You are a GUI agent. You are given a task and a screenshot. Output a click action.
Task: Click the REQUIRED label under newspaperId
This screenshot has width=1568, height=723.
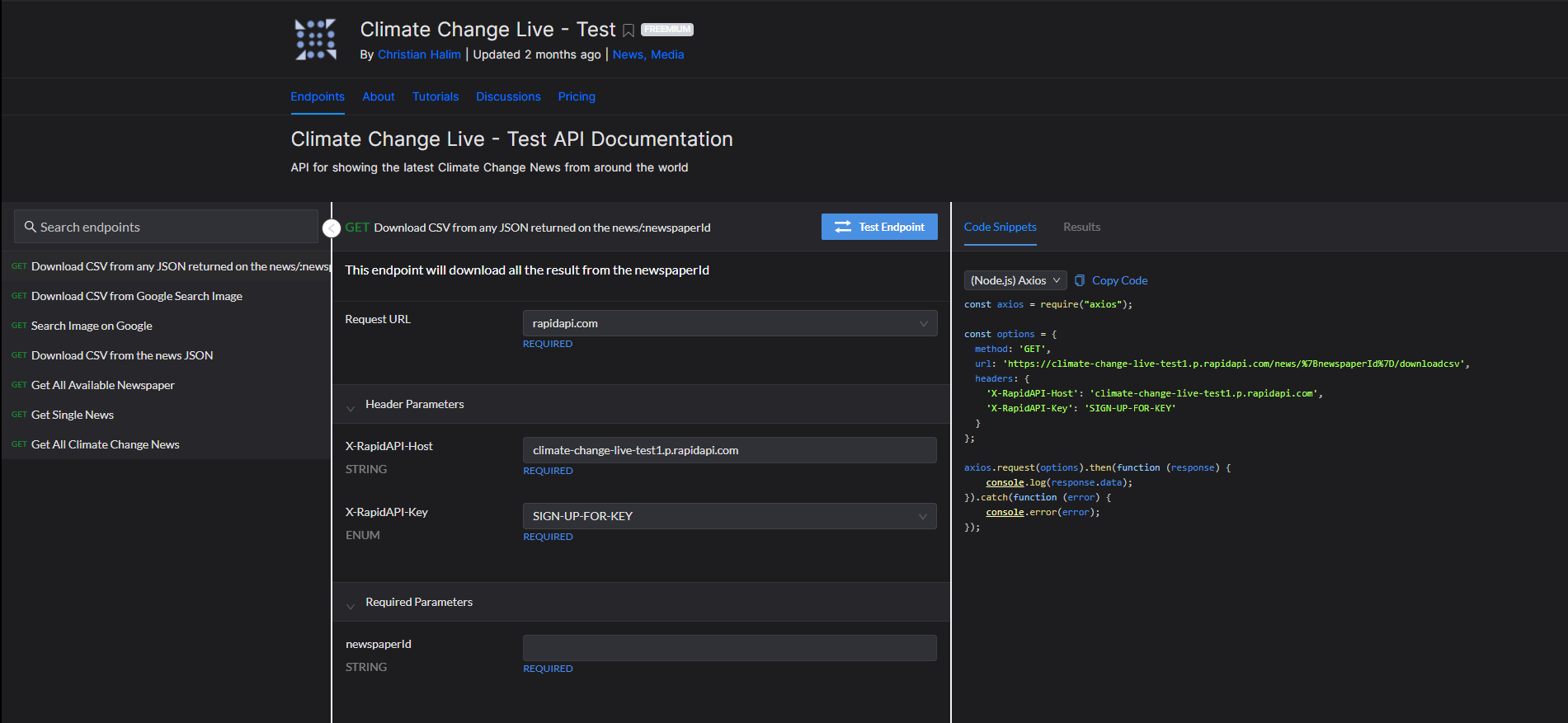point(548,669)
